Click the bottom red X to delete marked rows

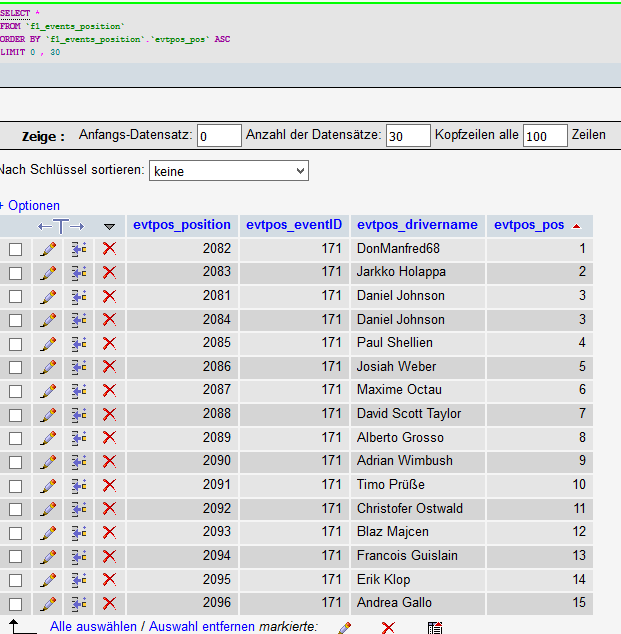pyautogui.click(x=388, y=627)
